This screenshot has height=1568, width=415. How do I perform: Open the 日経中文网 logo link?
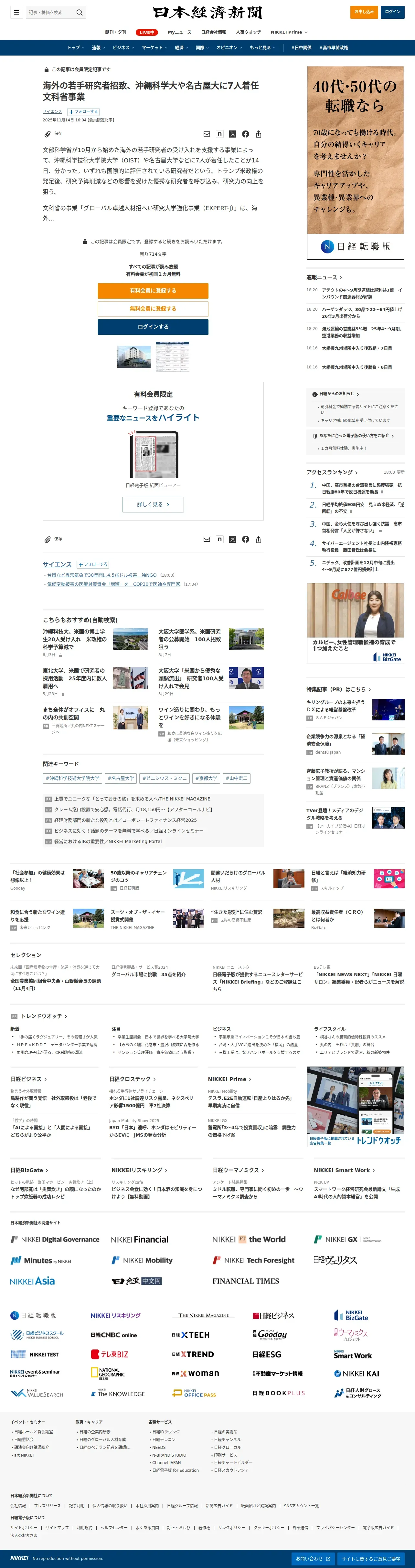coord(136,1281)
